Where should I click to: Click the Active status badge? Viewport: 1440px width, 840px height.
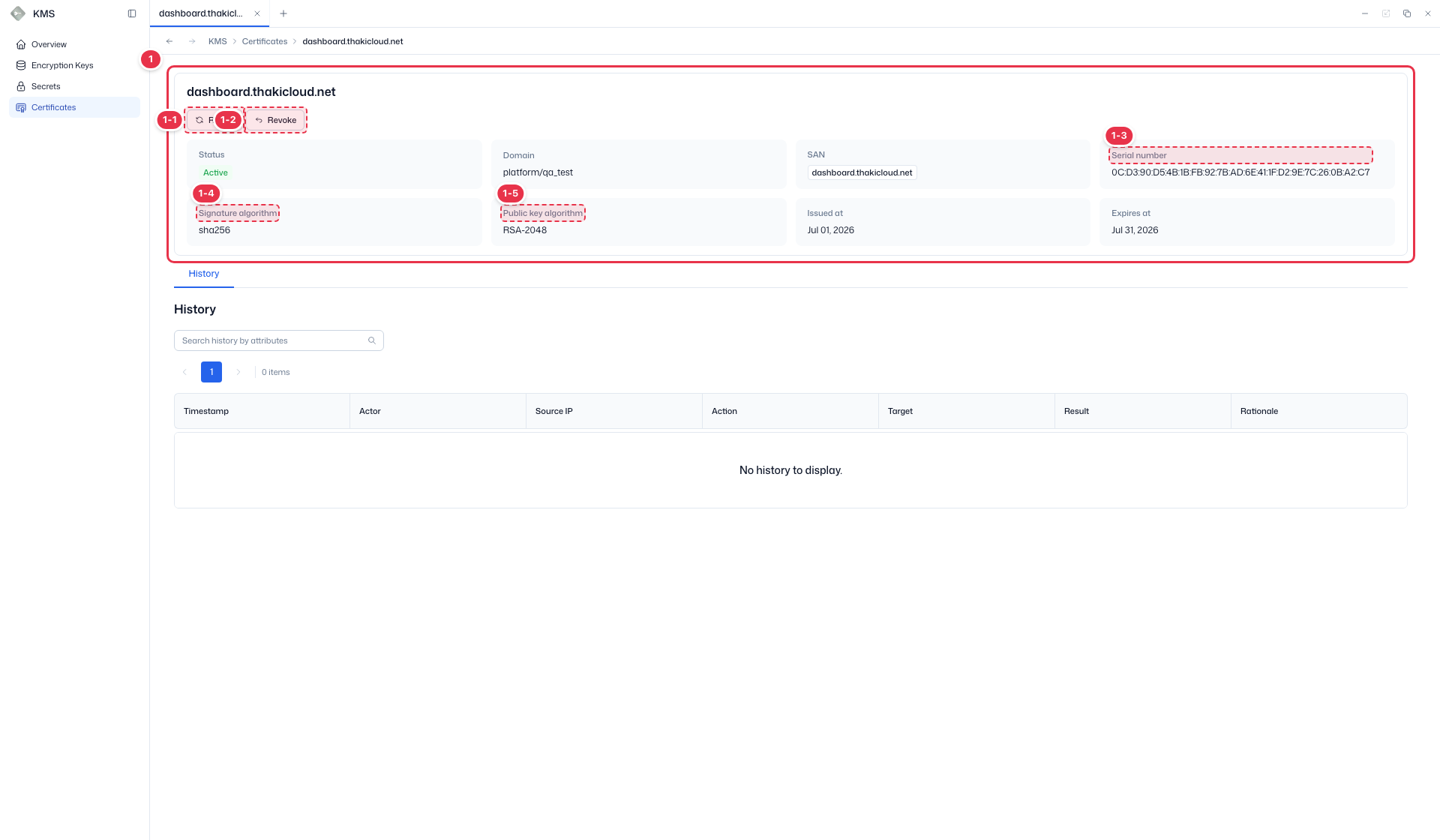[215, 172]
